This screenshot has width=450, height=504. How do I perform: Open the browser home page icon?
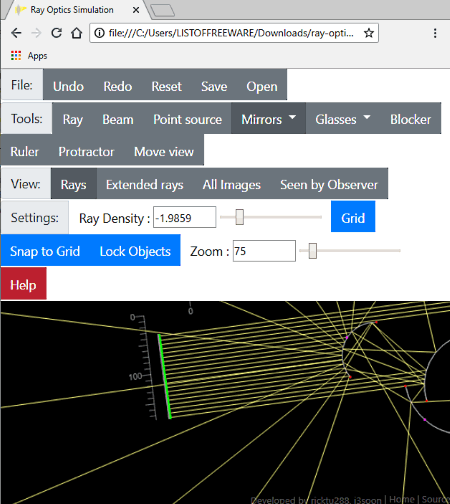pos(77,33)
